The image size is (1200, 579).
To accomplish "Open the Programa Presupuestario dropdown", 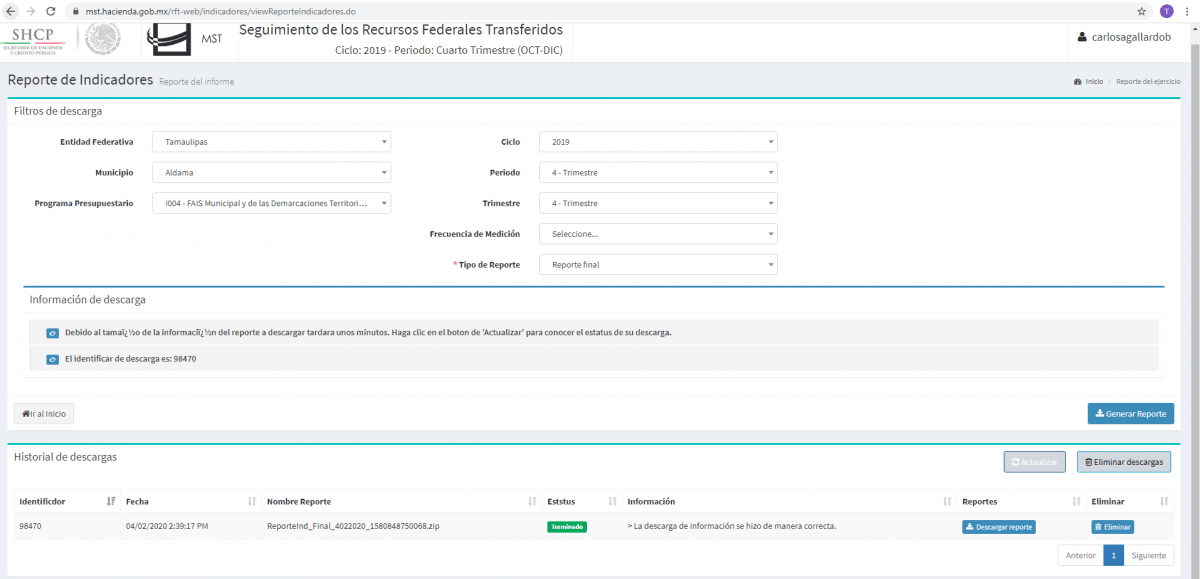I will point(271,203).
